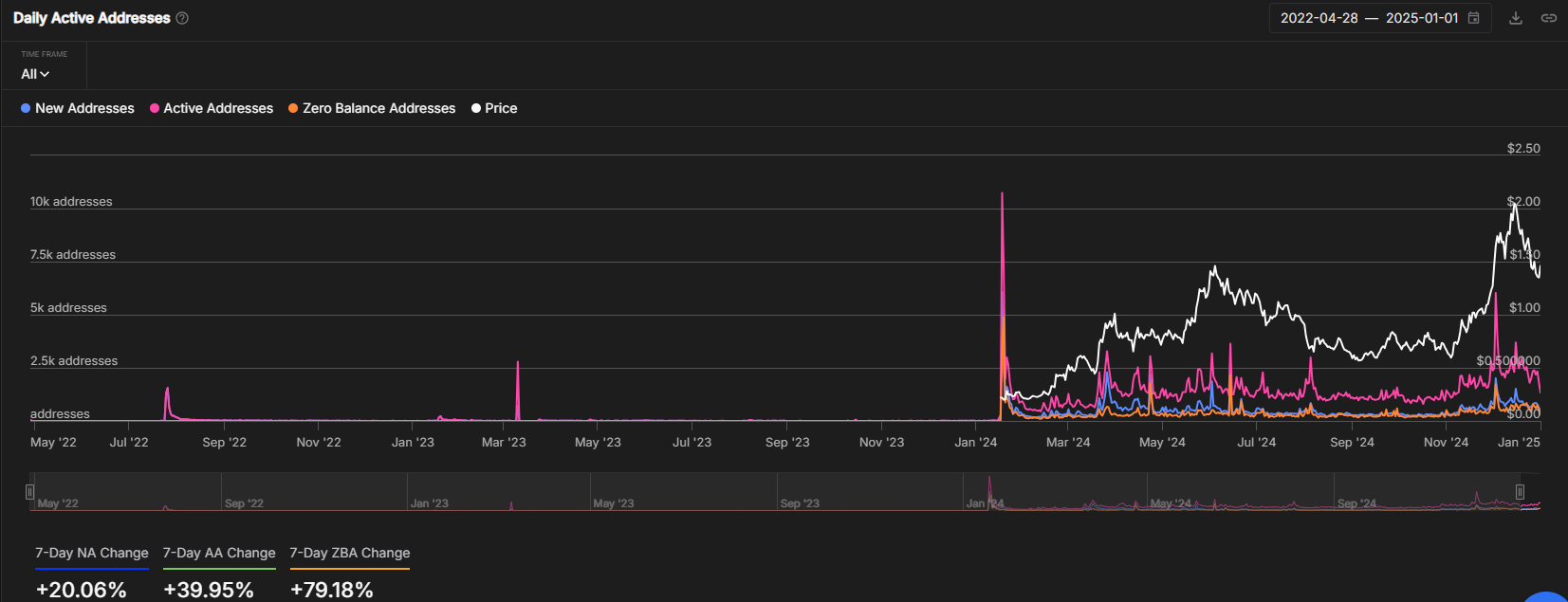Open the Daily Active Addresses help icon
Screen dimensions: 1568x602
coord(182,18)
